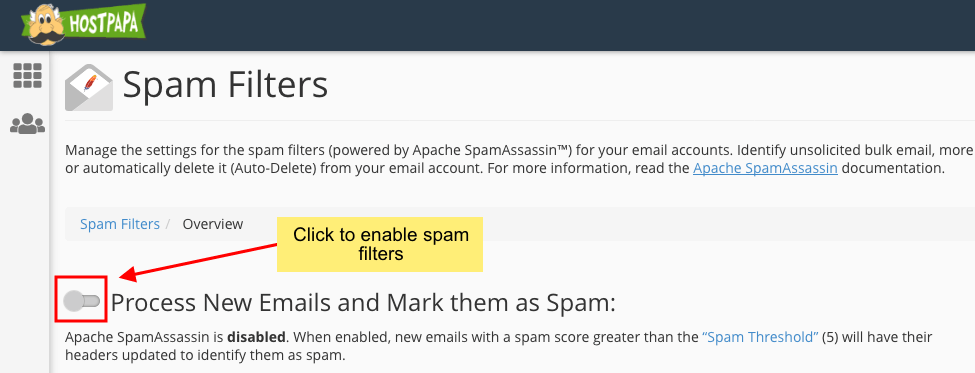This screenshot has height=373, width=975.
Task: Go to Spam Filters breadcrumb link
Action: [120, 224]
